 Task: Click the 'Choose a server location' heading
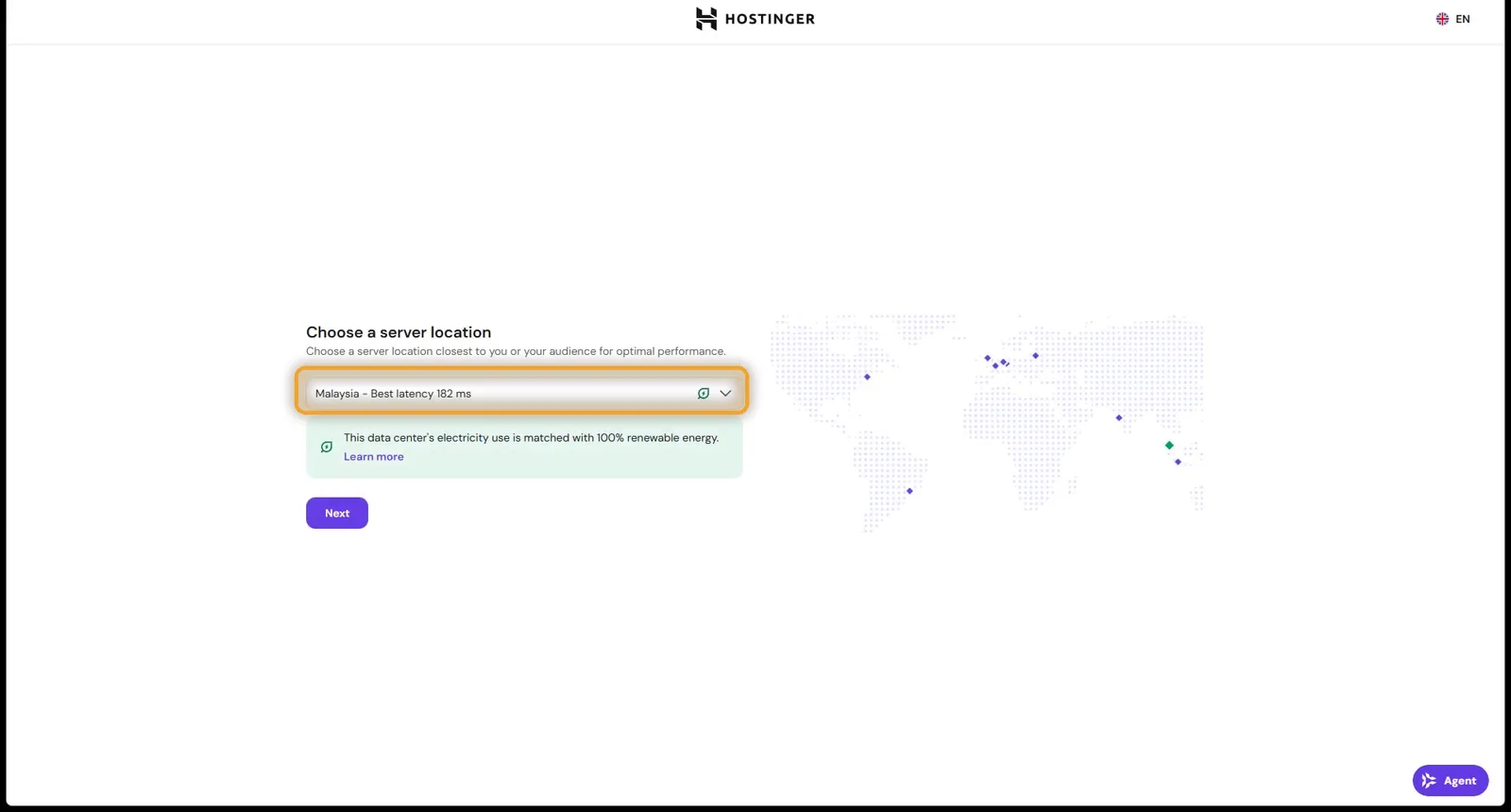(399, 332)
